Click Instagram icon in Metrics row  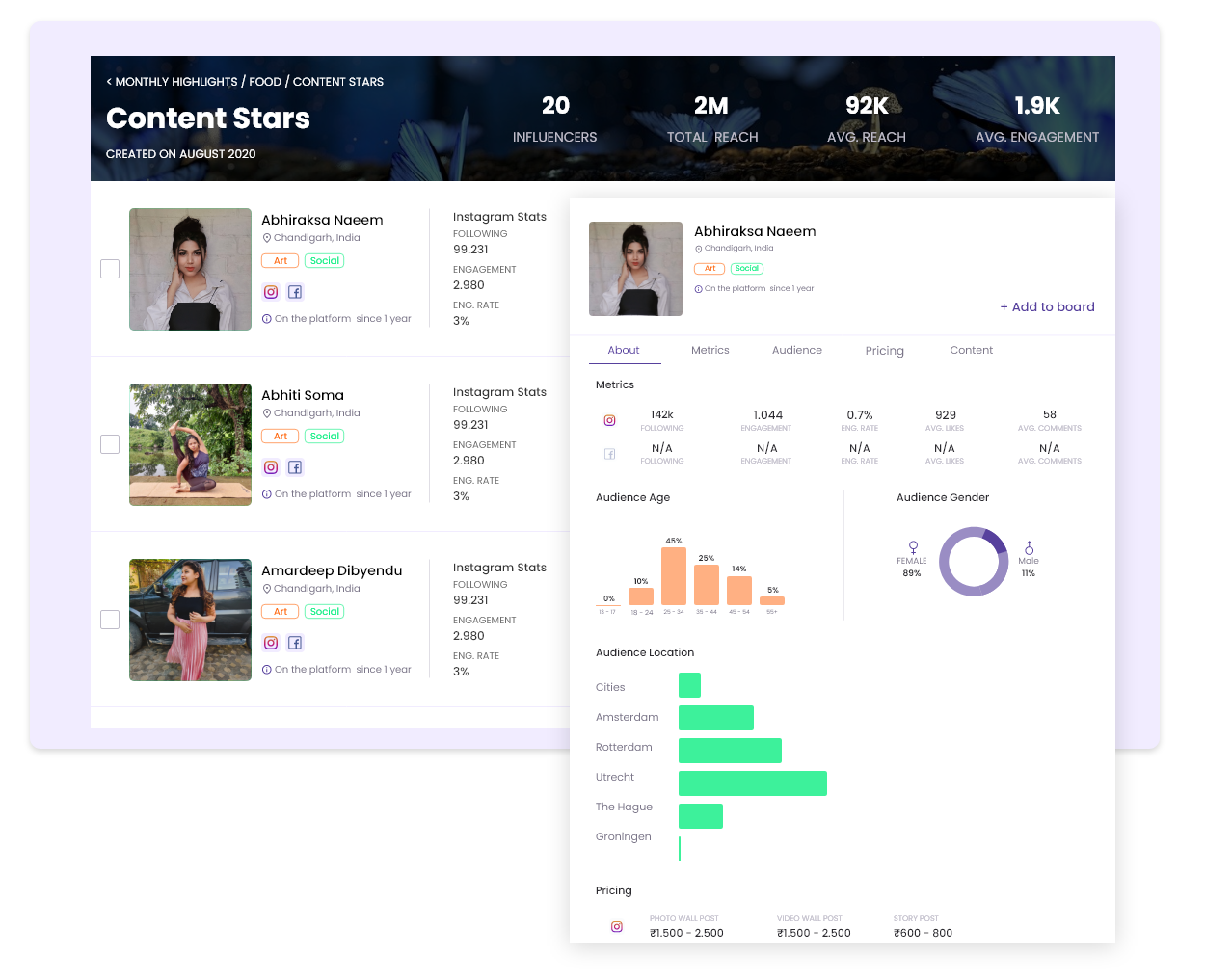click(609, 420)
